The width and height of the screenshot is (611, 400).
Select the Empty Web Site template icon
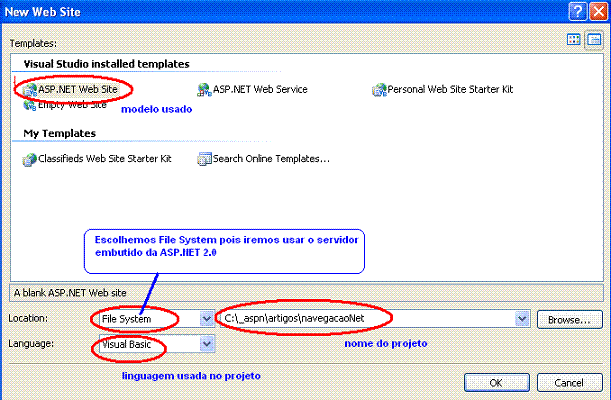(30, 105)
